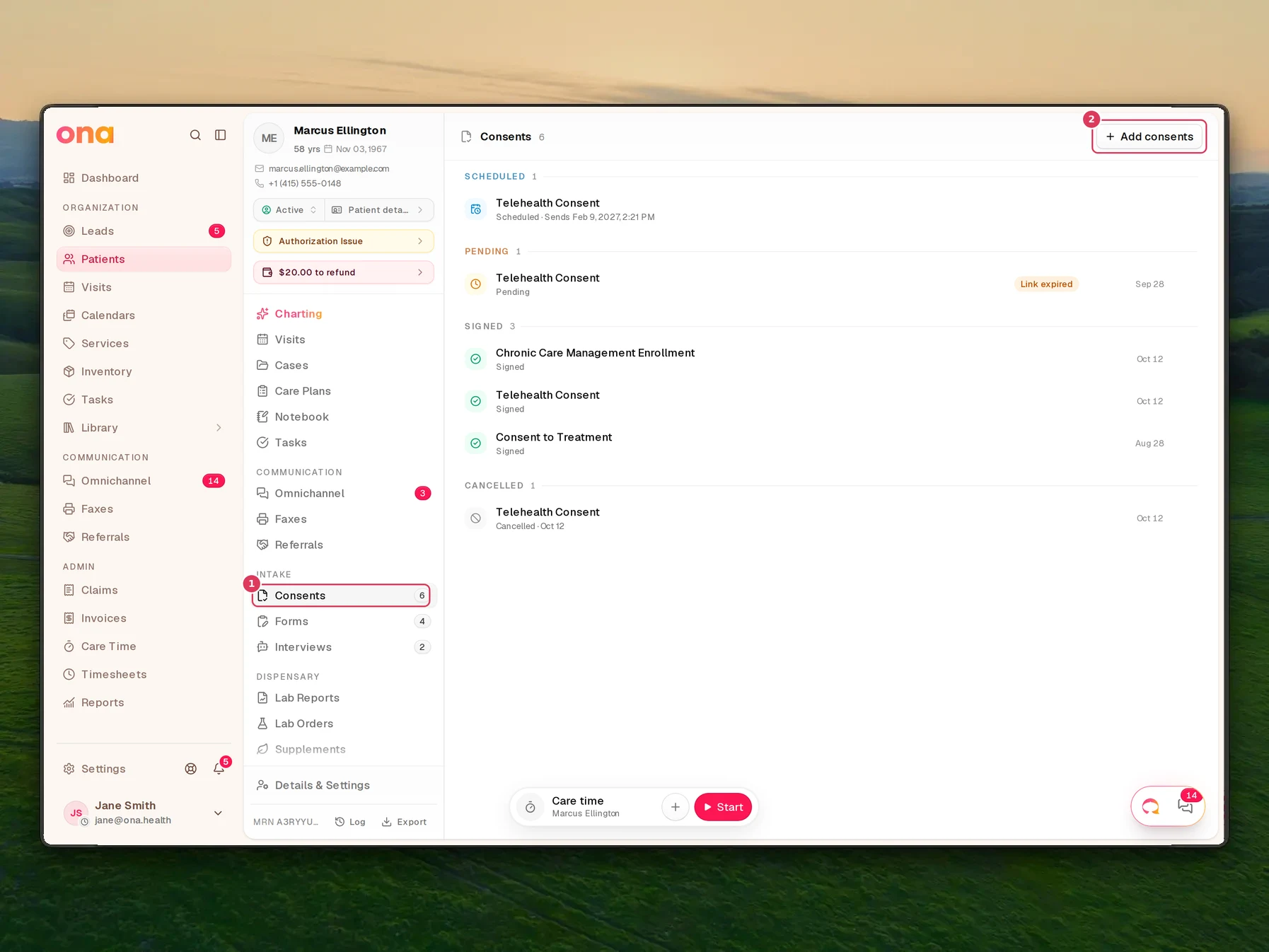This screenshot has height=952, width=1269.
Task: Click the email envelope icon by patient email
Action: 260,169
